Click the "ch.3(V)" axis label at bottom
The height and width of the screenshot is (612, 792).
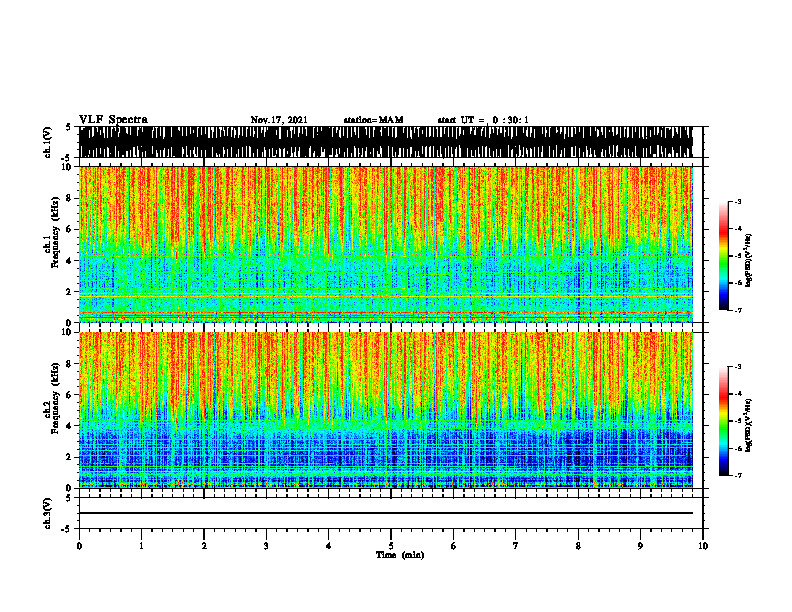click(48, 514)
